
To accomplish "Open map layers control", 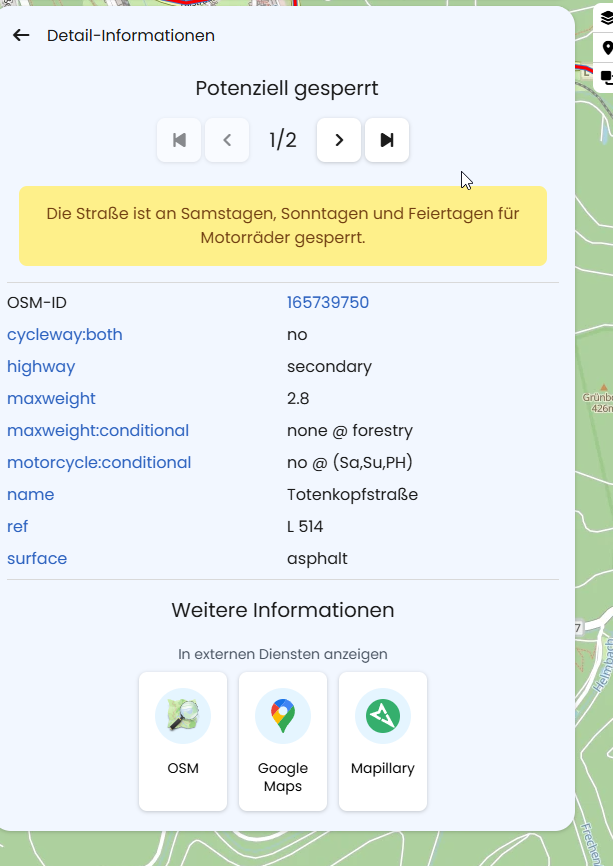I will (606, 19).
